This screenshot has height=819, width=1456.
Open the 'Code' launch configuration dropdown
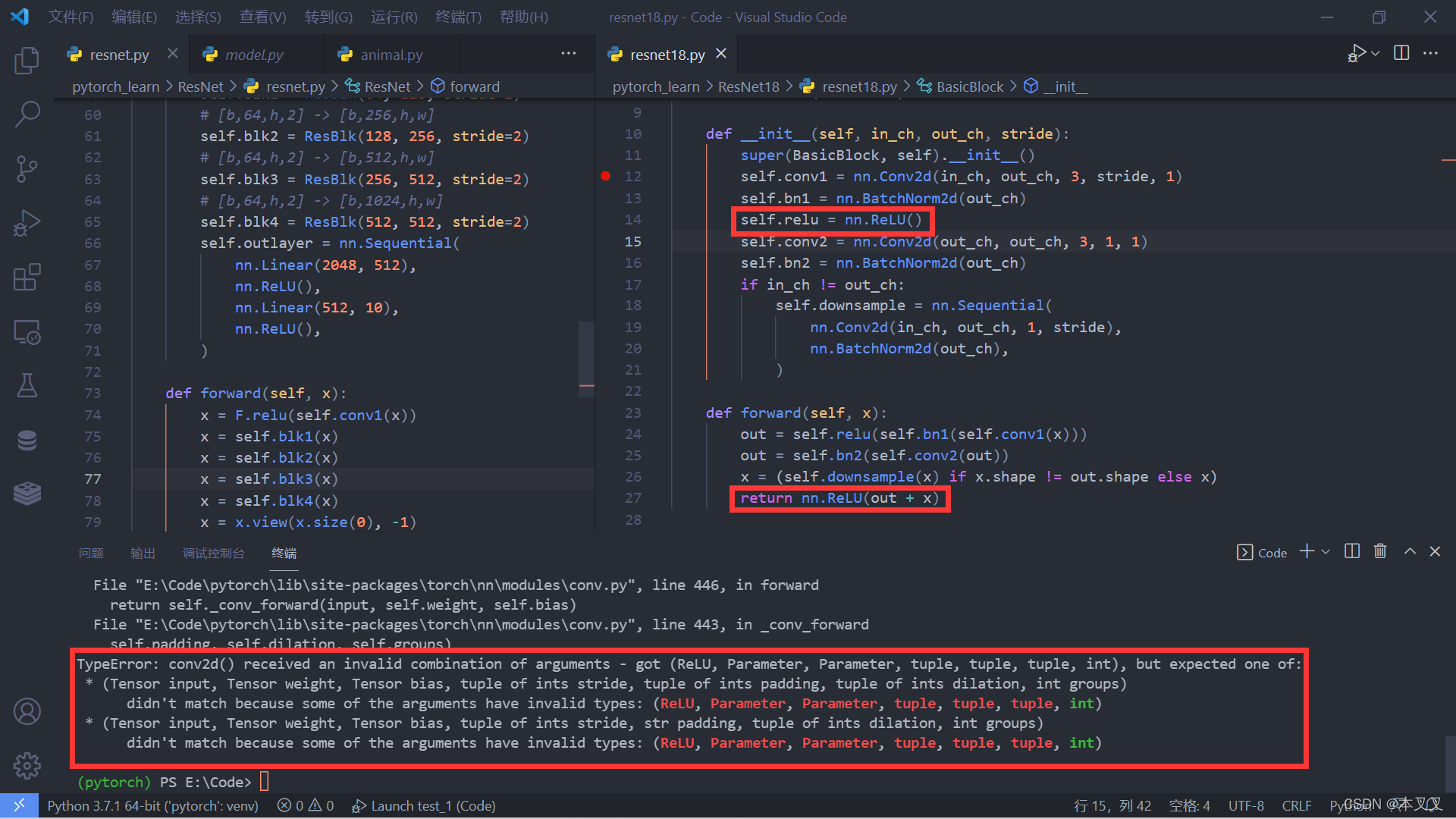1261,553
